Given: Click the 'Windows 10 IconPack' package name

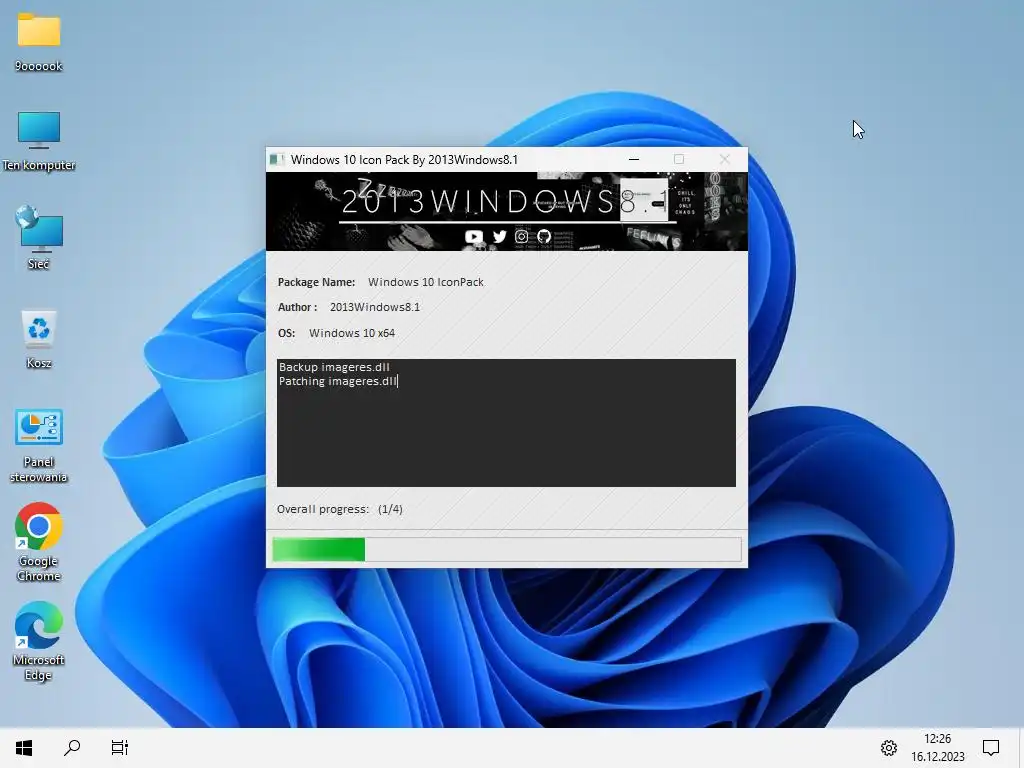Looking at the screenshot, I should tap(426, 282).
